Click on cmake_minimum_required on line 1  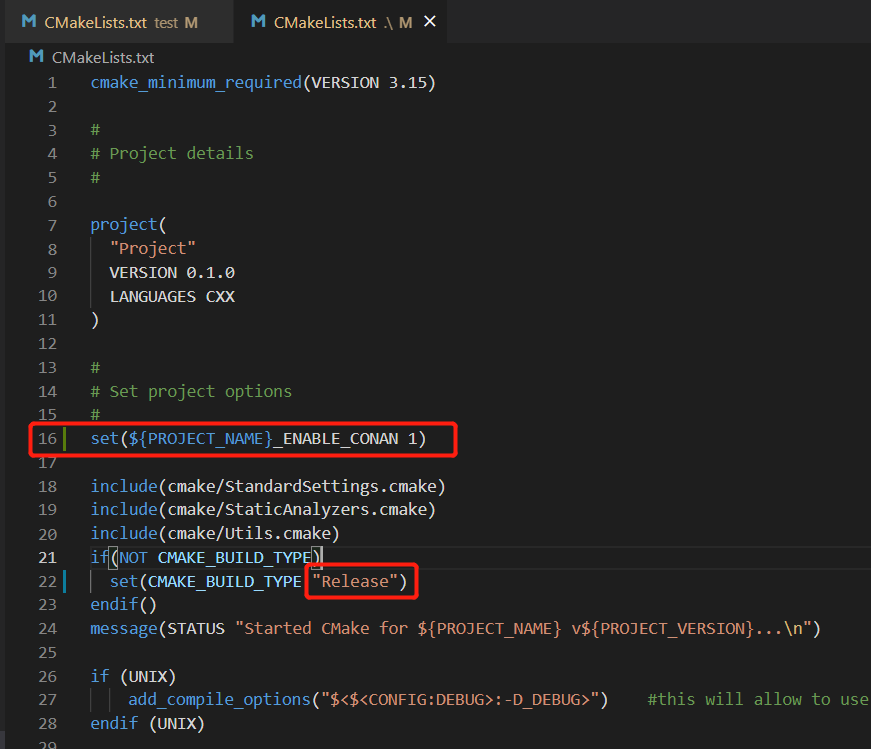(x=196, y=83)
